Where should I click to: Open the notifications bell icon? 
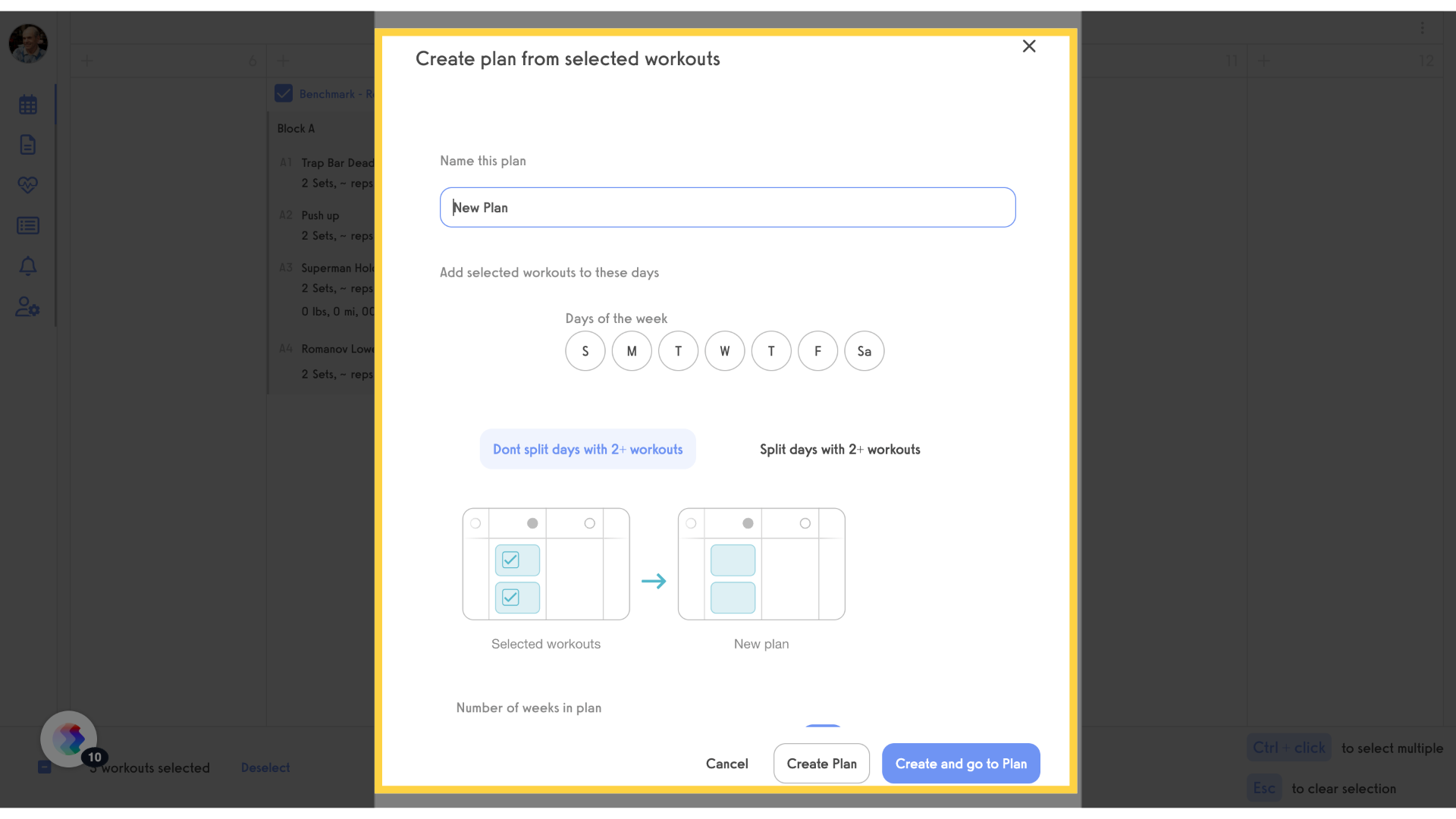pyautogui.click(x=28, y=266)
